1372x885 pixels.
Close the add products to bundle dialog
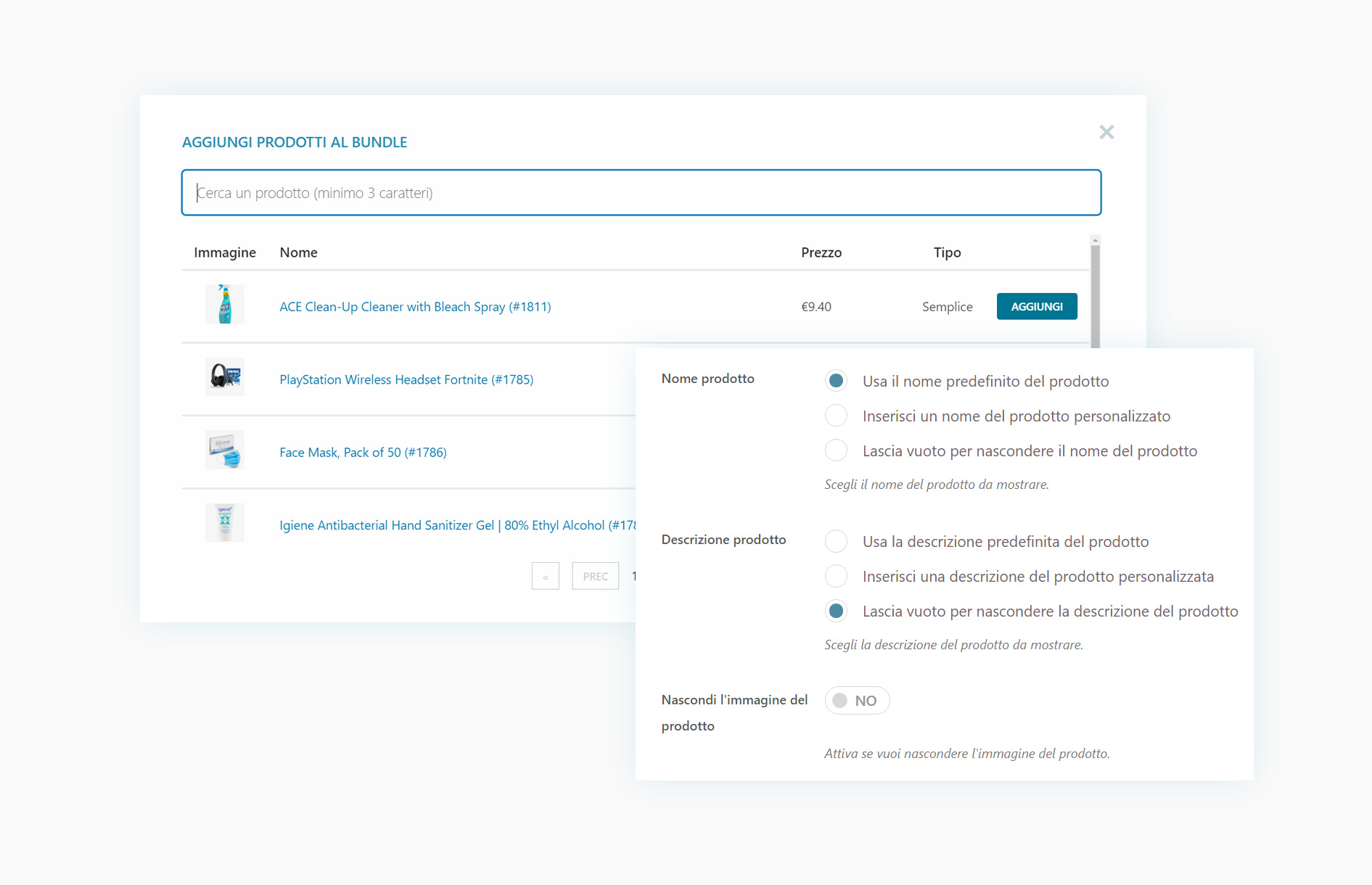pos(1106,132)
